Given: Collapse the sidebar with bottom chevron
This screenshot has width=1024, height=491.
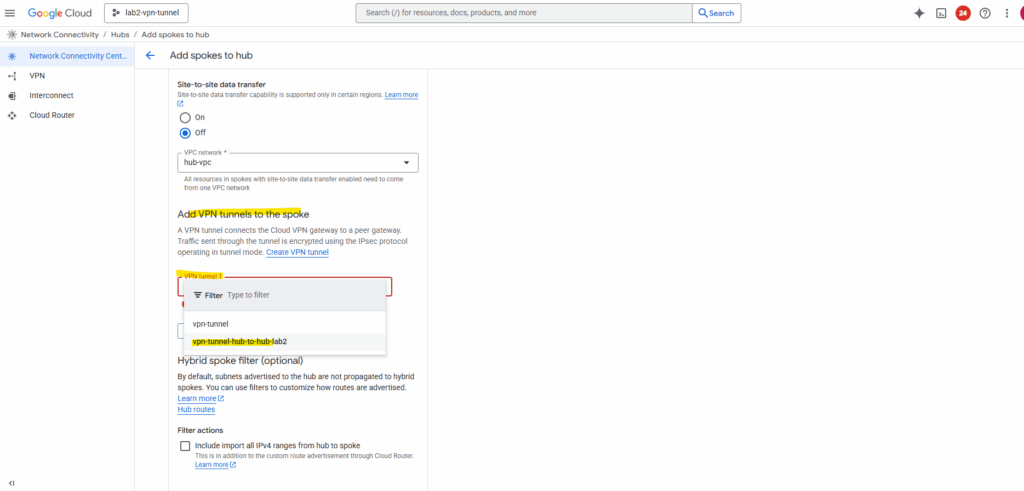Looking at the screenshot, I should (12, 483).
